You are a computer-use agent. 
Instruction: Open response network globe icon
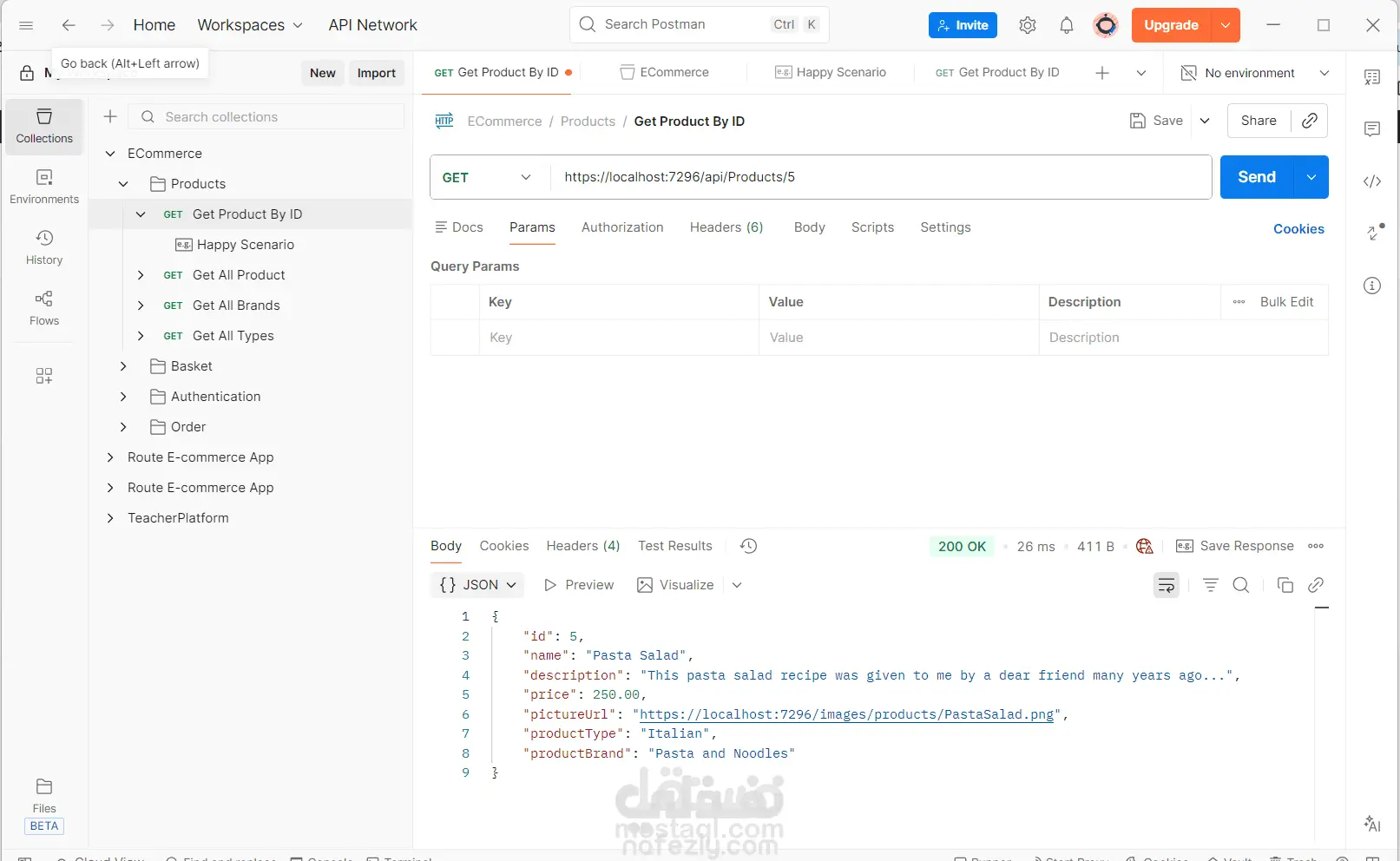click(x=1145, y=546)
